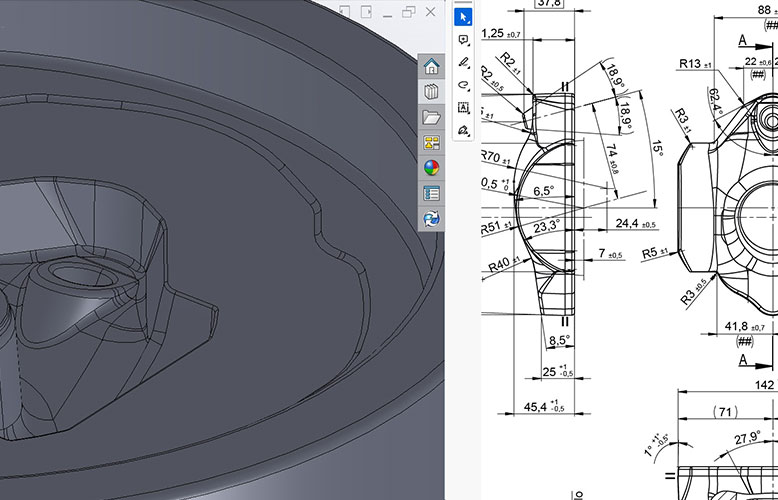Image resolution: width=778 pixels, height=500 pixels.
Task: Open the File Explorer folder tab
Action: click(431, 118)
